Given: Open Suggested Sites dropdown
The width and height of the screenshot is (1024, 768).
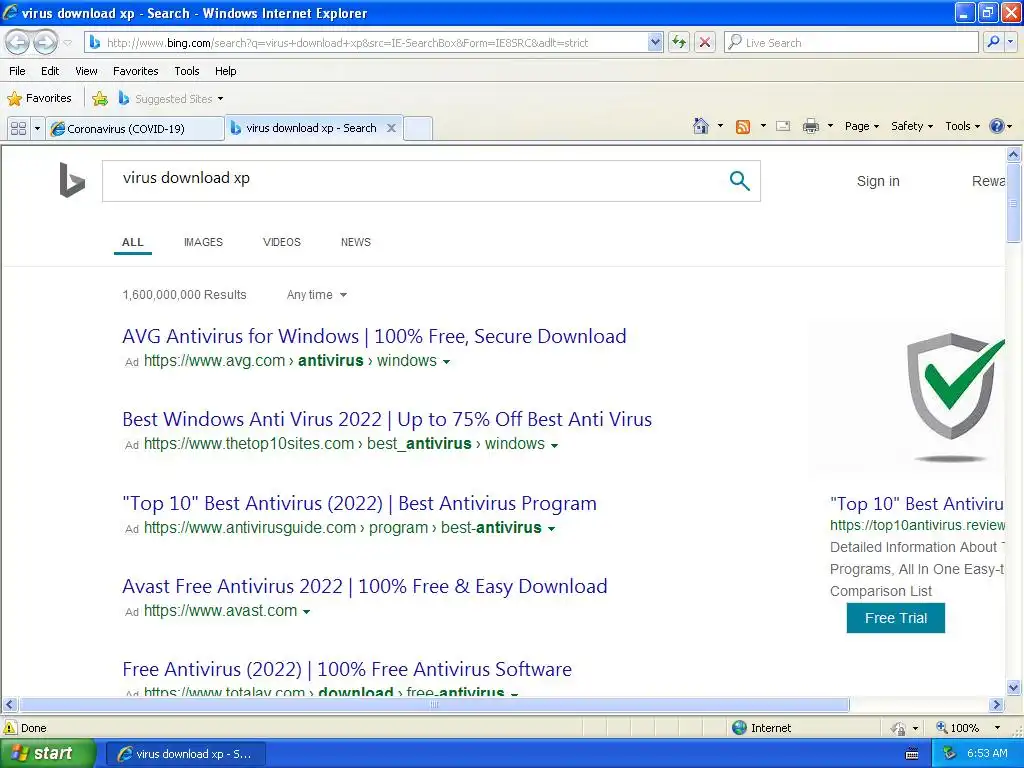Looking at the screenshot, I should click(171, 99).
